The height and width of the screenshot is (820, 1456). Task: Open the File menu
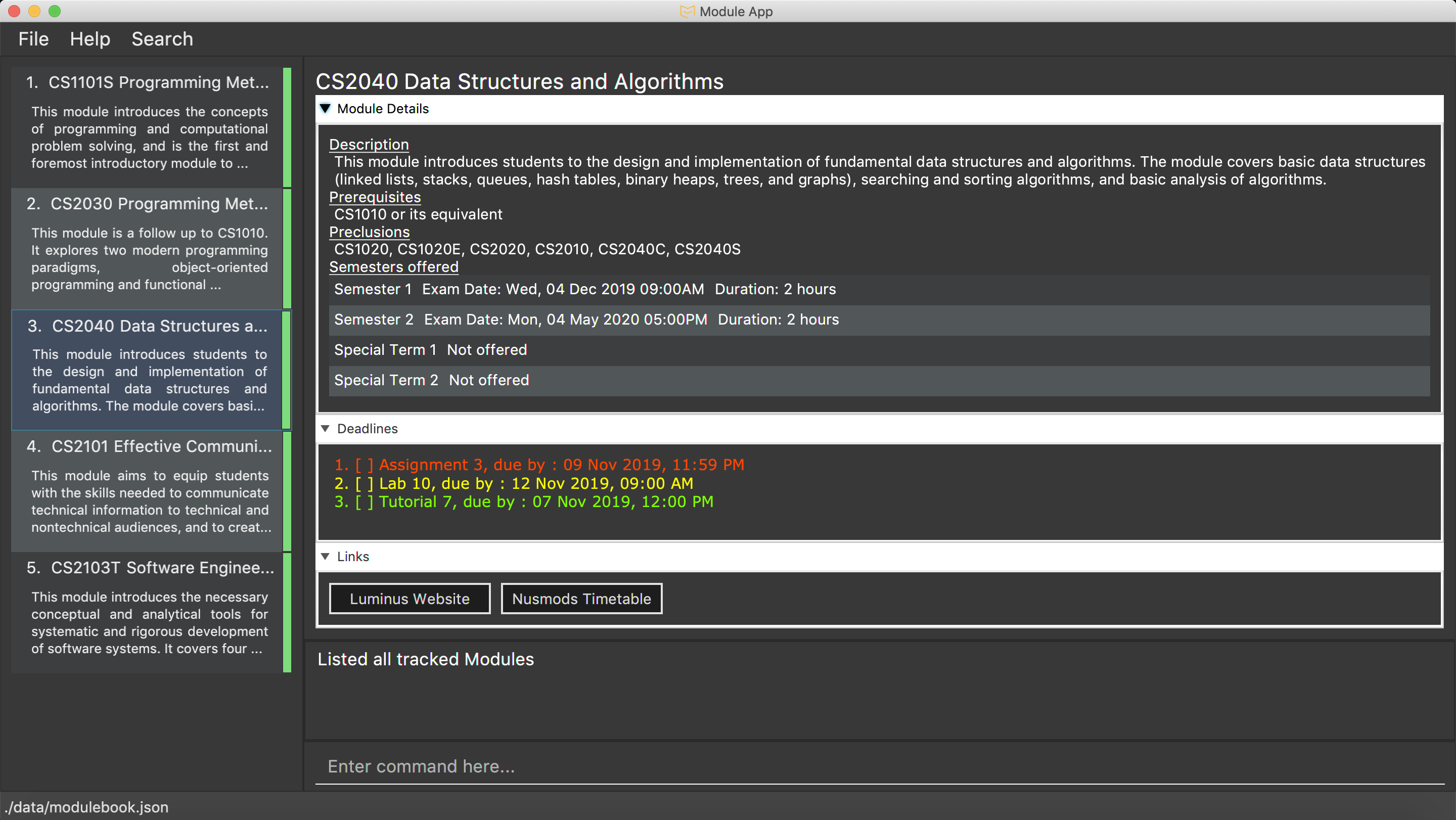(x=33, y=39)
